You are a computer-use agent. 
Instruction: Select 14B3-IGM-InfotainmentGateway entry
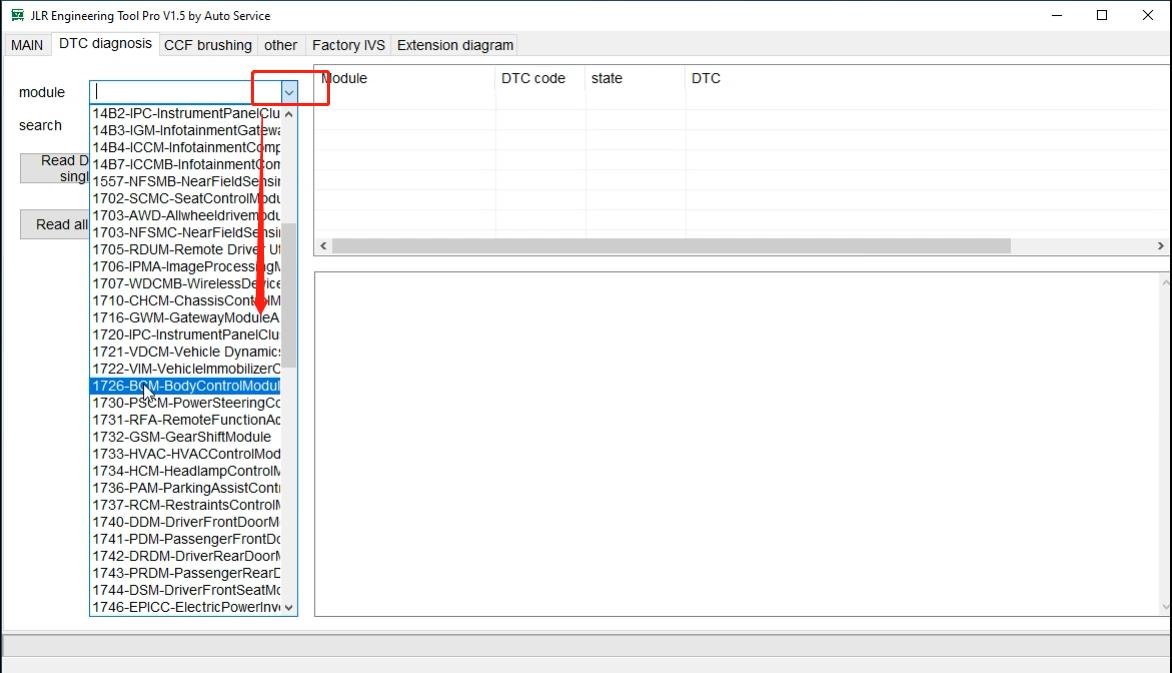click(185, 131)
